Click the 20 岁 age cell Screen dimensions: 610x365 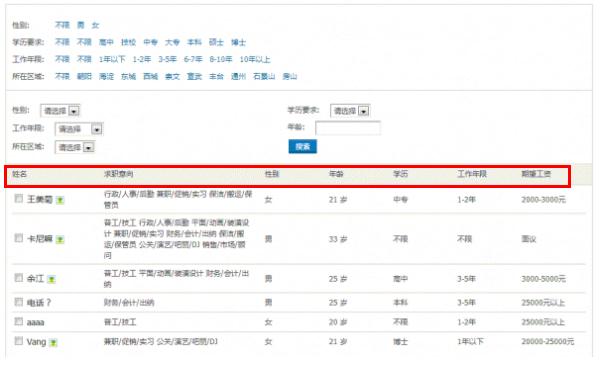tap(338, 322)
